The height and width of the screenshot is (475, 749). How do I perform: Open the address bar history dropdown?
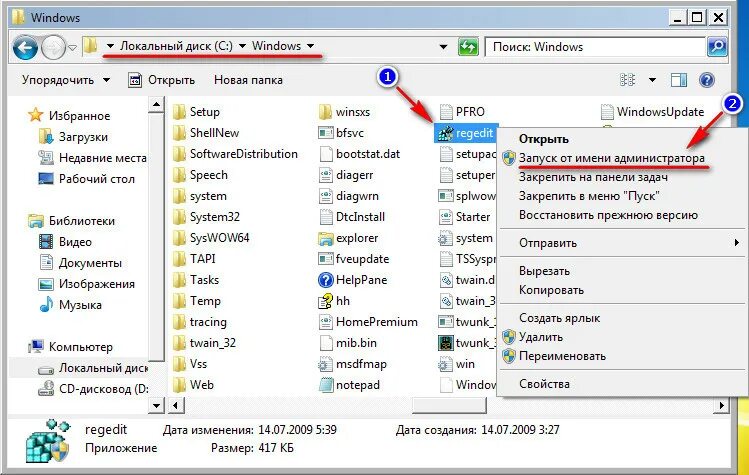pyautogui.click(x=443, y=47)
